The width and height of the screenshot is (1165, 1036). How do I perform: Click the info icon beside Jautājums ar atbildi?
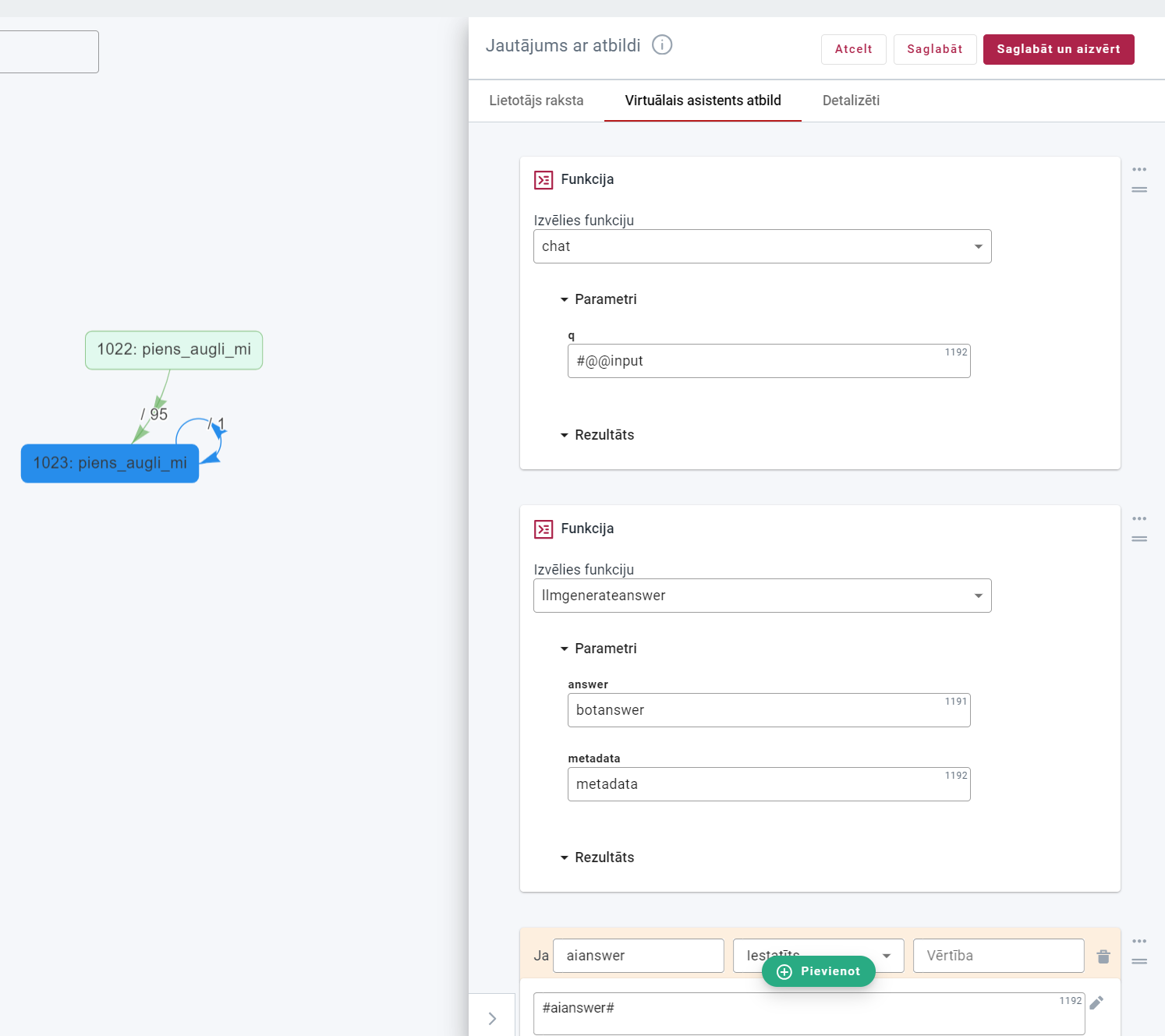662,45
